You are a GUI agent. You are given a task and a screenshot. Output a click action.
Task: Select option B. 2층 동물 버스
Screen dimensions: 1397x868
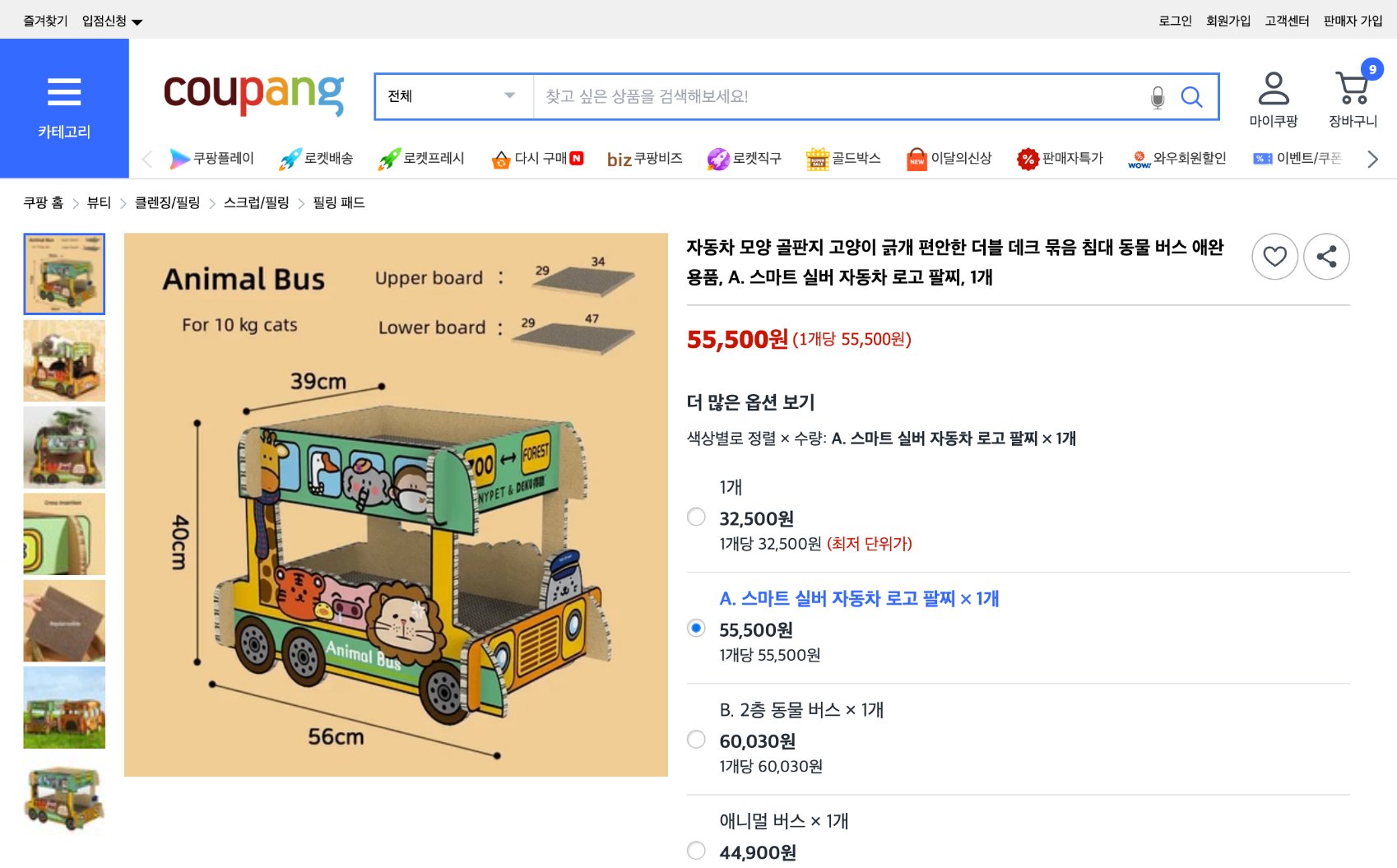pyautogui.click(x=696, y=740)
